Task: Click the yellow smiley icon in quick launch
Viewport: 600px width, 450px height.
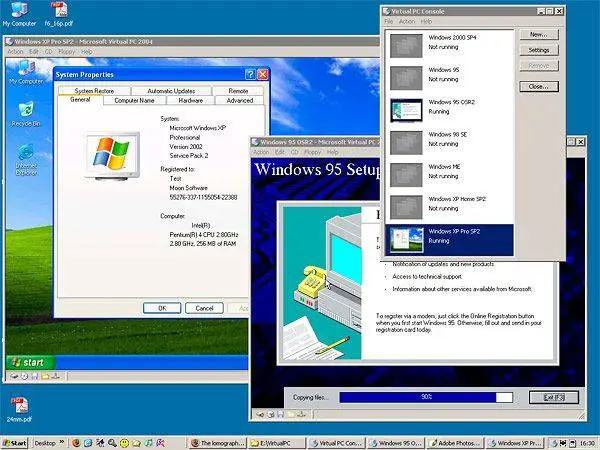Action: 124,443
